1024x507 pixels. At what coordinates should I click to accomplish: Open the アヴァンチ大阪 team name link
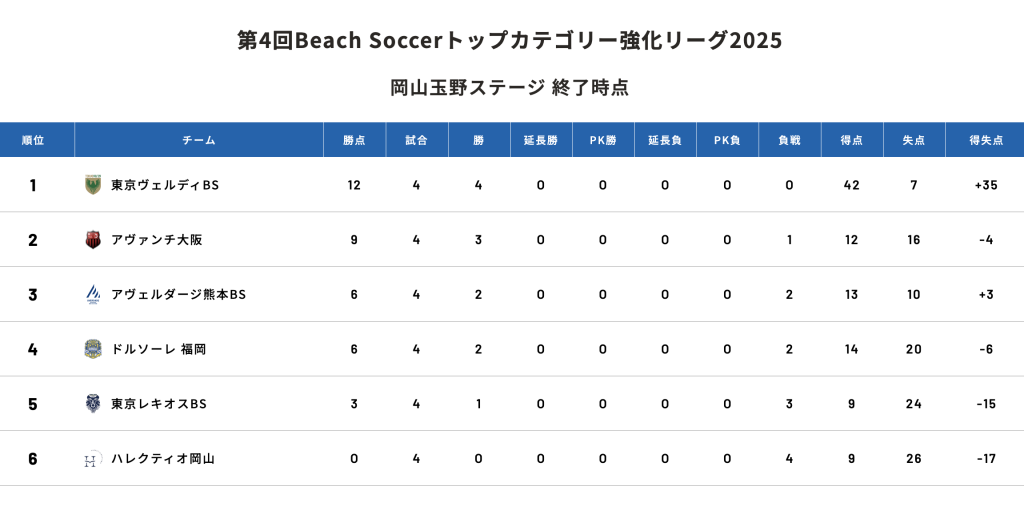click(x=157, y=240)
